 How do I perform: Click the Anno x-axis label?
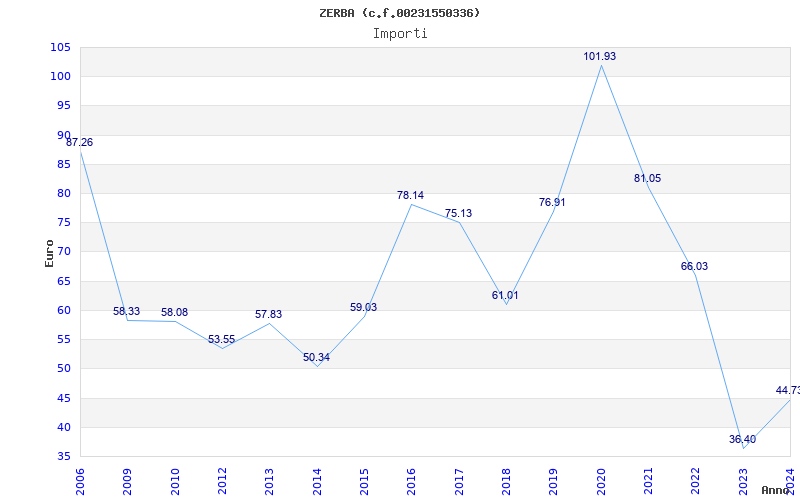click(776, 490)
